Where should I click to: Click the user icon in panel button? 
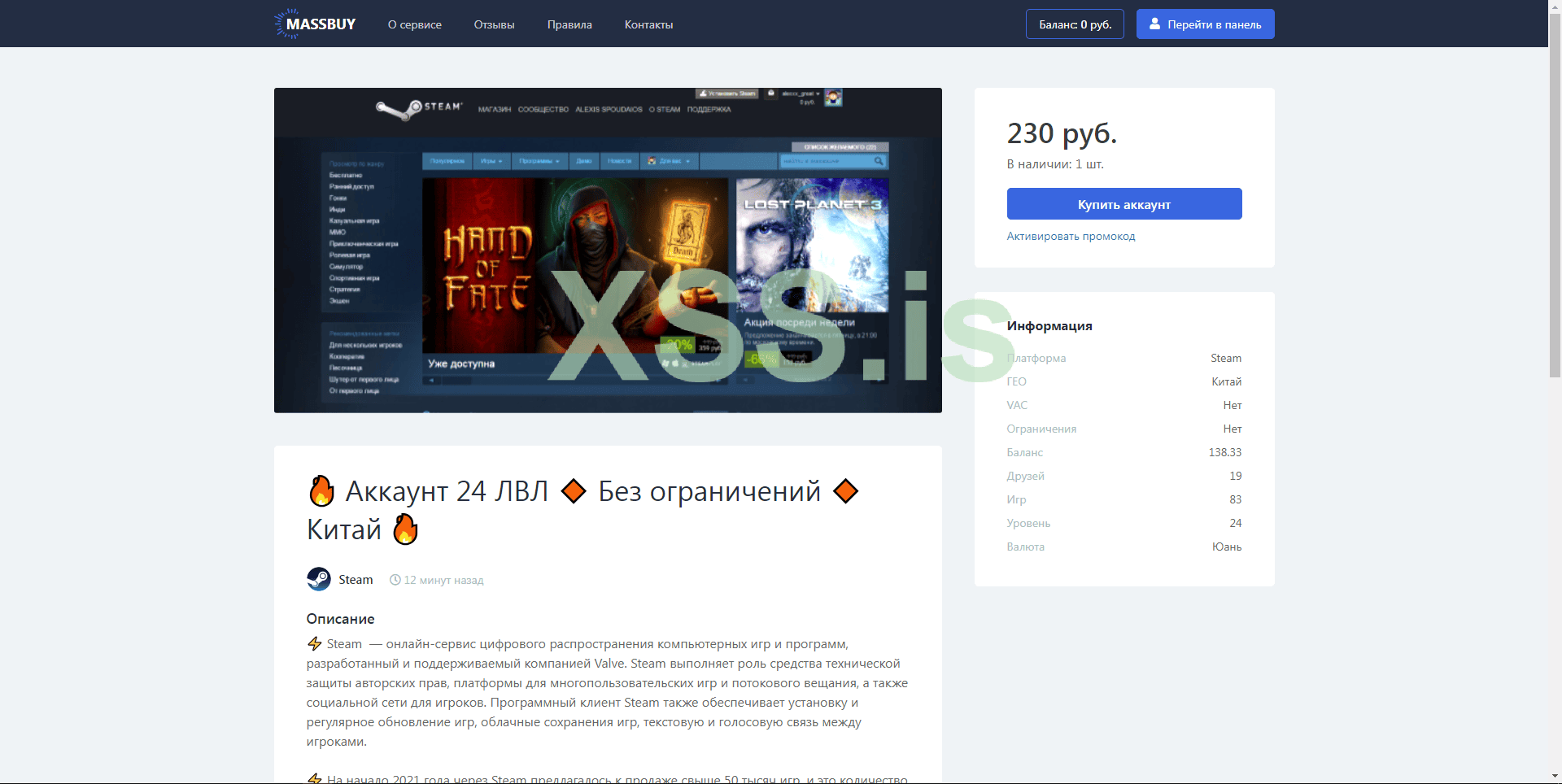click(1154, 24)
